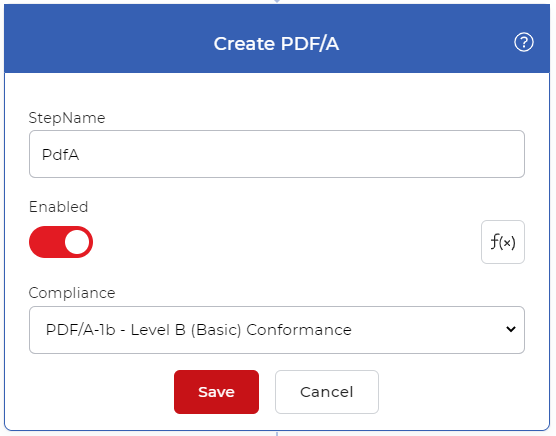Click the Enabled label text
The width and height of the screenshot is (556, 436).
pyautogui.click(x=59, y=207)
